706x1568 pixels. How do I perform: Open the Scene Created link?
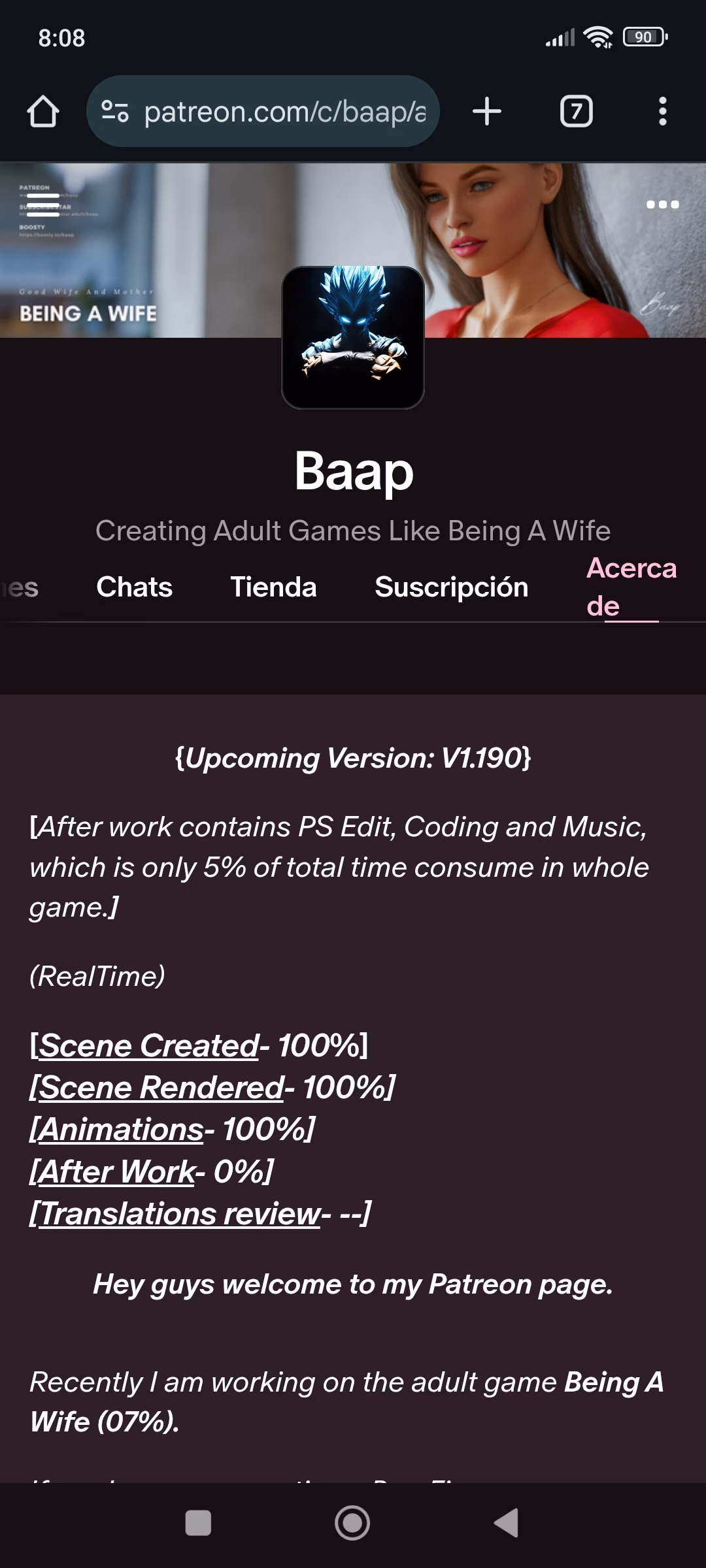pos(149,1046)
